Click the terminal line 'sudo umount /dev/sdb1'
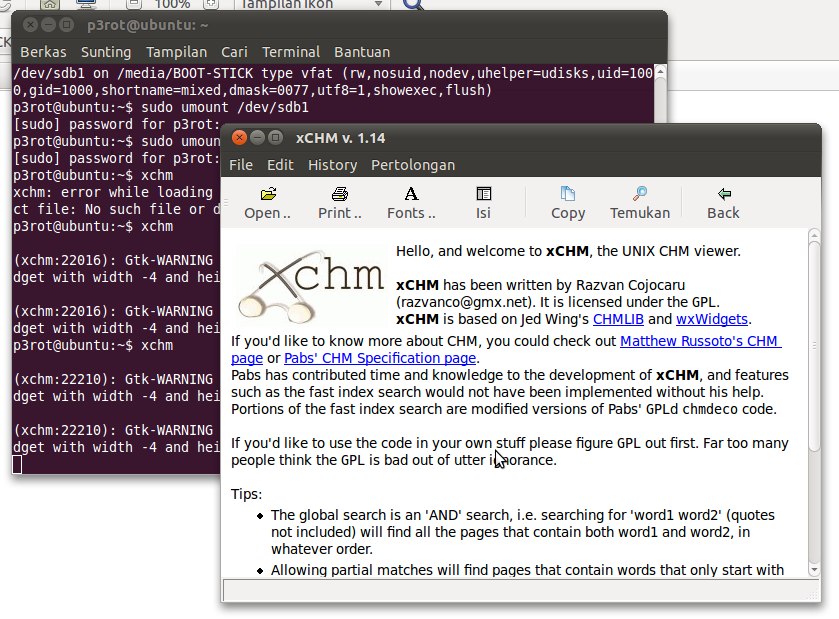The height and width of the screenshot is (619, 839). 225,108
